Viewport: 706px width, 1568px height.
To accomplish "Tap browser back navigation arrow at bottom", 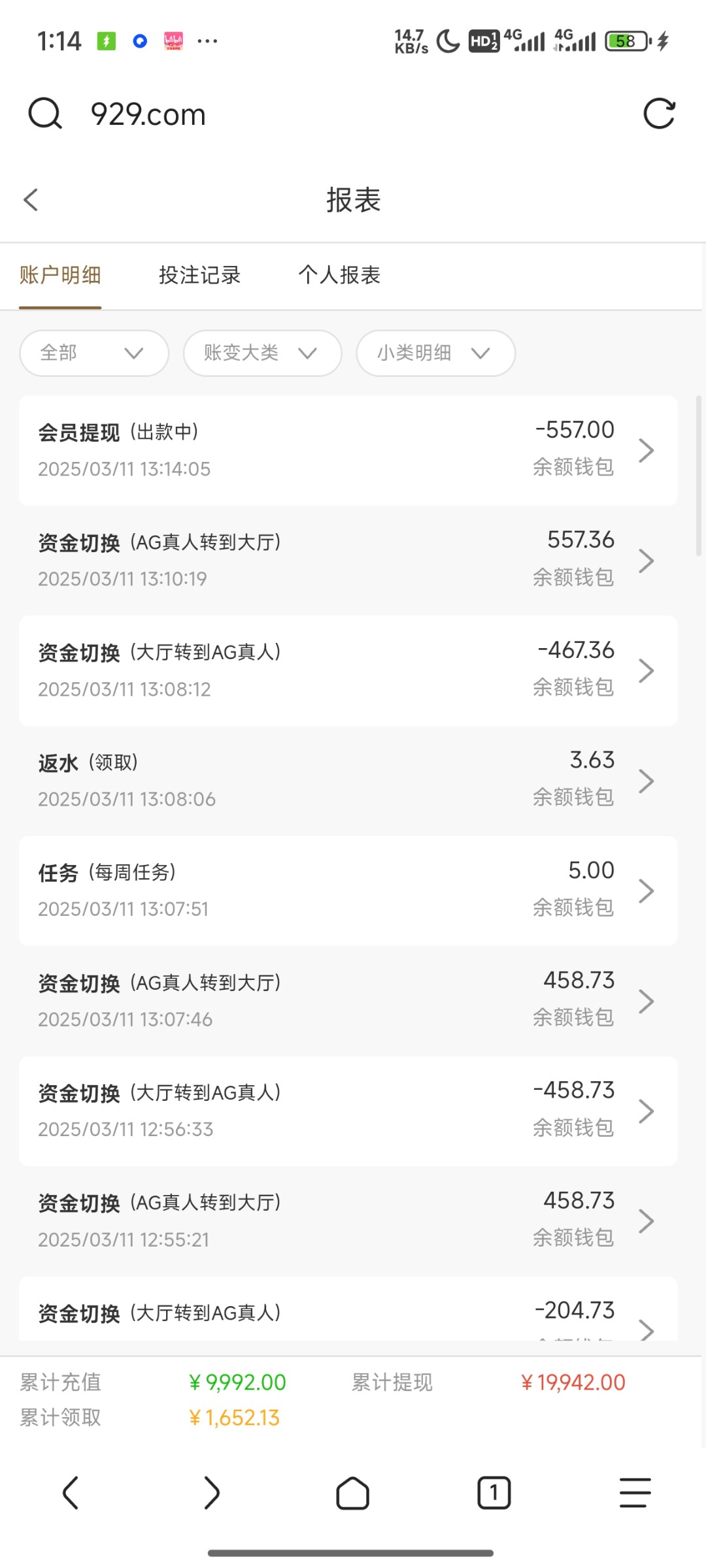I will (71, 1493).
